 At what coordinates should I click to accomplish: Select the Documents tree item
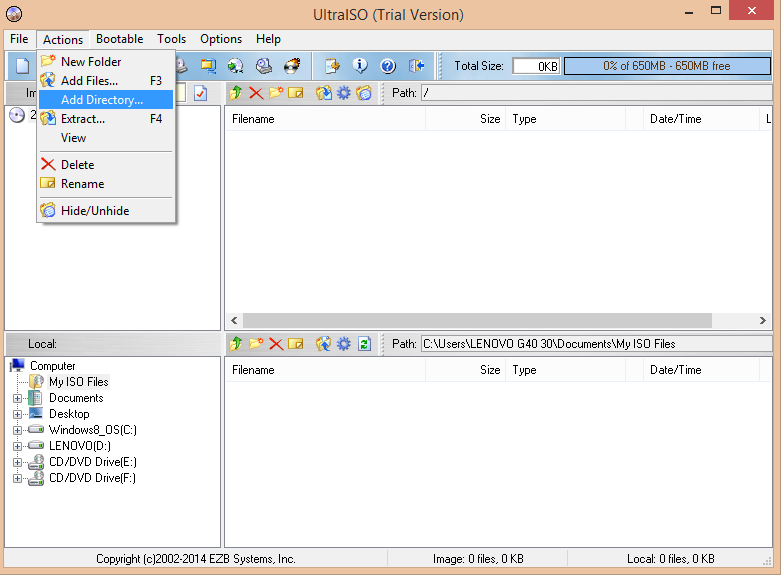click(x=76, y=398)
